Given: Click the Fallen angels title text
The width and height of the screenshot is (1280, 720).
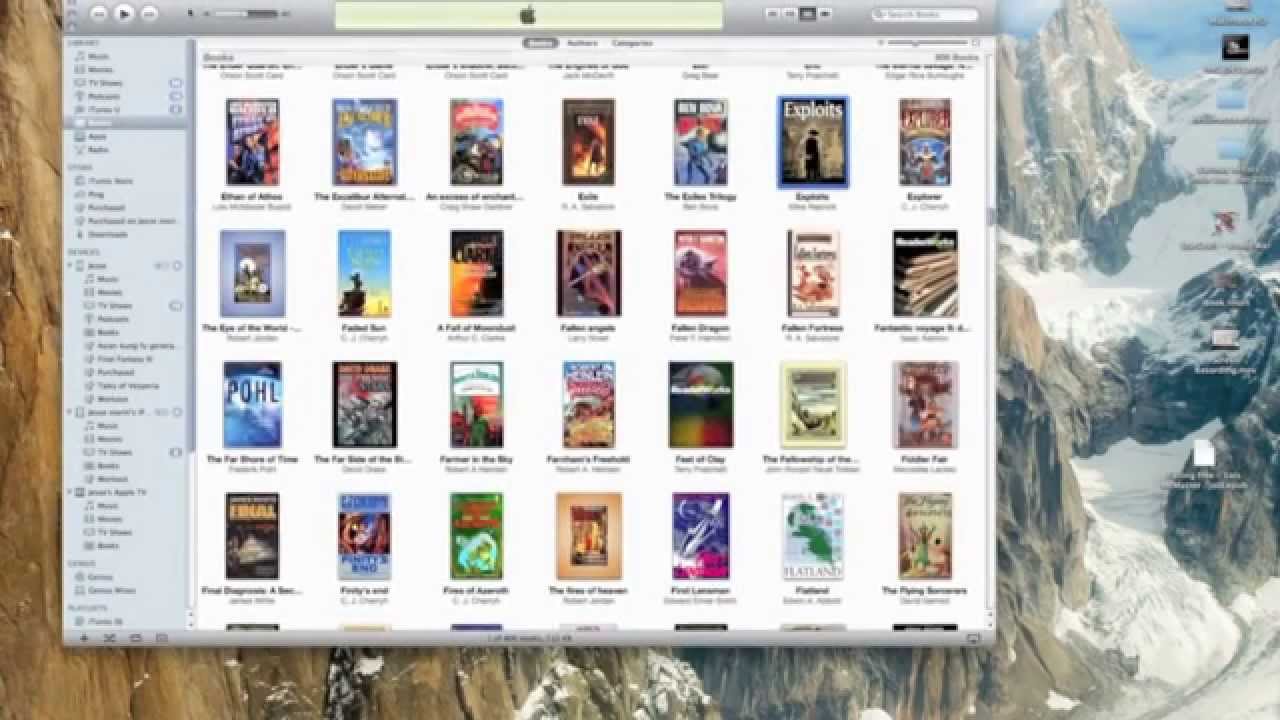Looking at the screenshot, I should [x=588, y=328].
